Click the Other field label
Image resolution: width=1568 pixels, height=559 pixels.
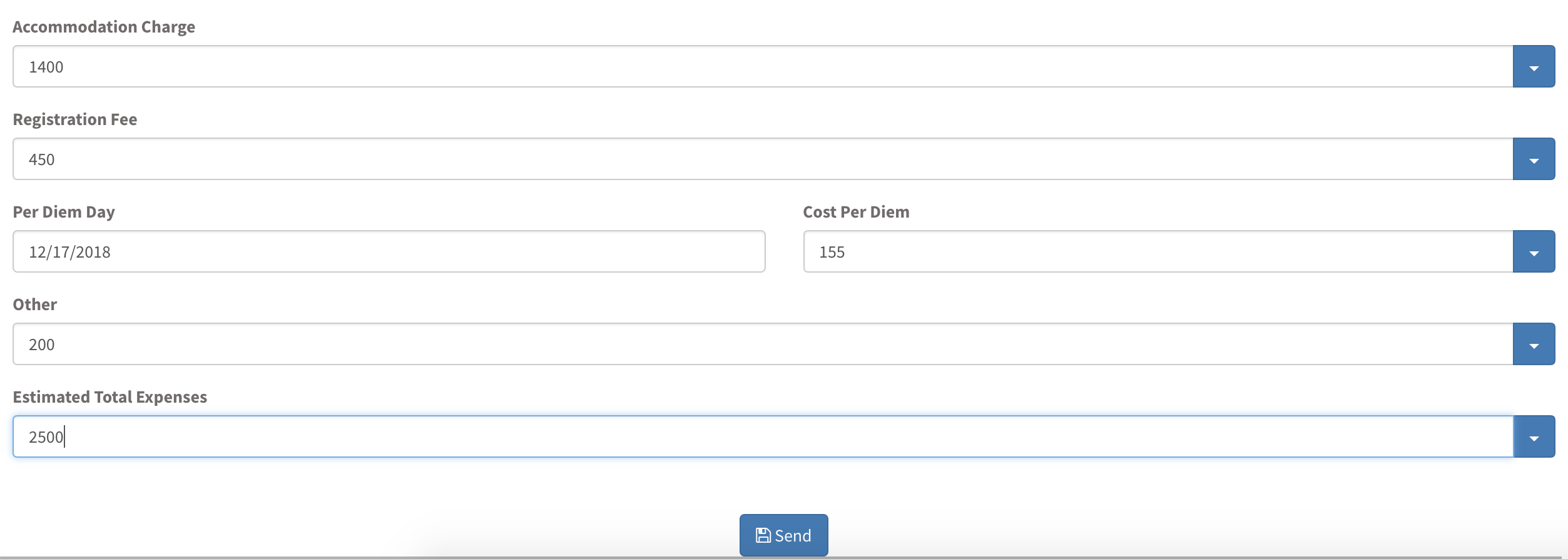point(35,305)
